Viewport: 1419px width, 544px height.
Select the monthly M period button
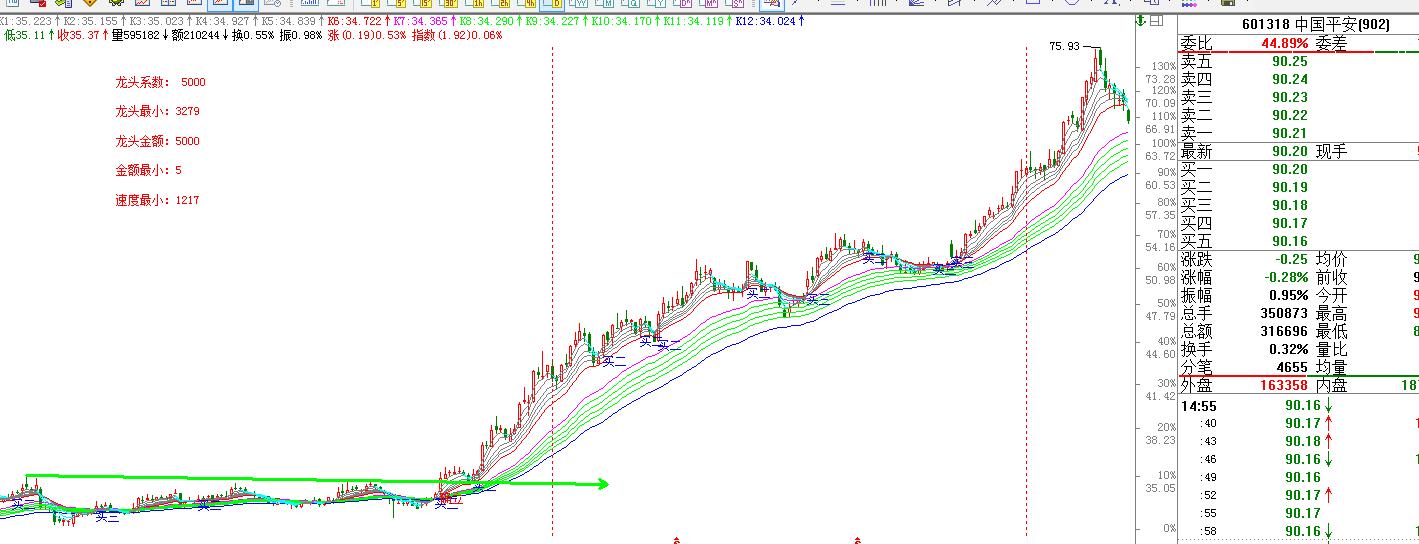click(605, 4)
